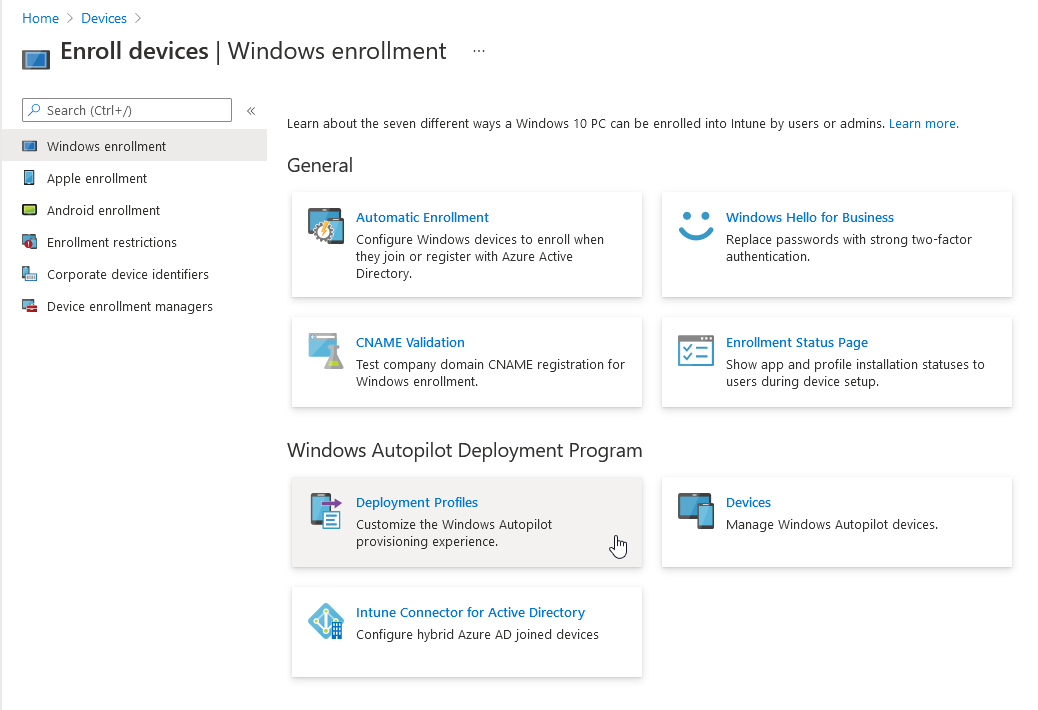Select Apple enrollment in the sidebar
The width and height of the screenshot is (1038, 710).
coord(97,178)
